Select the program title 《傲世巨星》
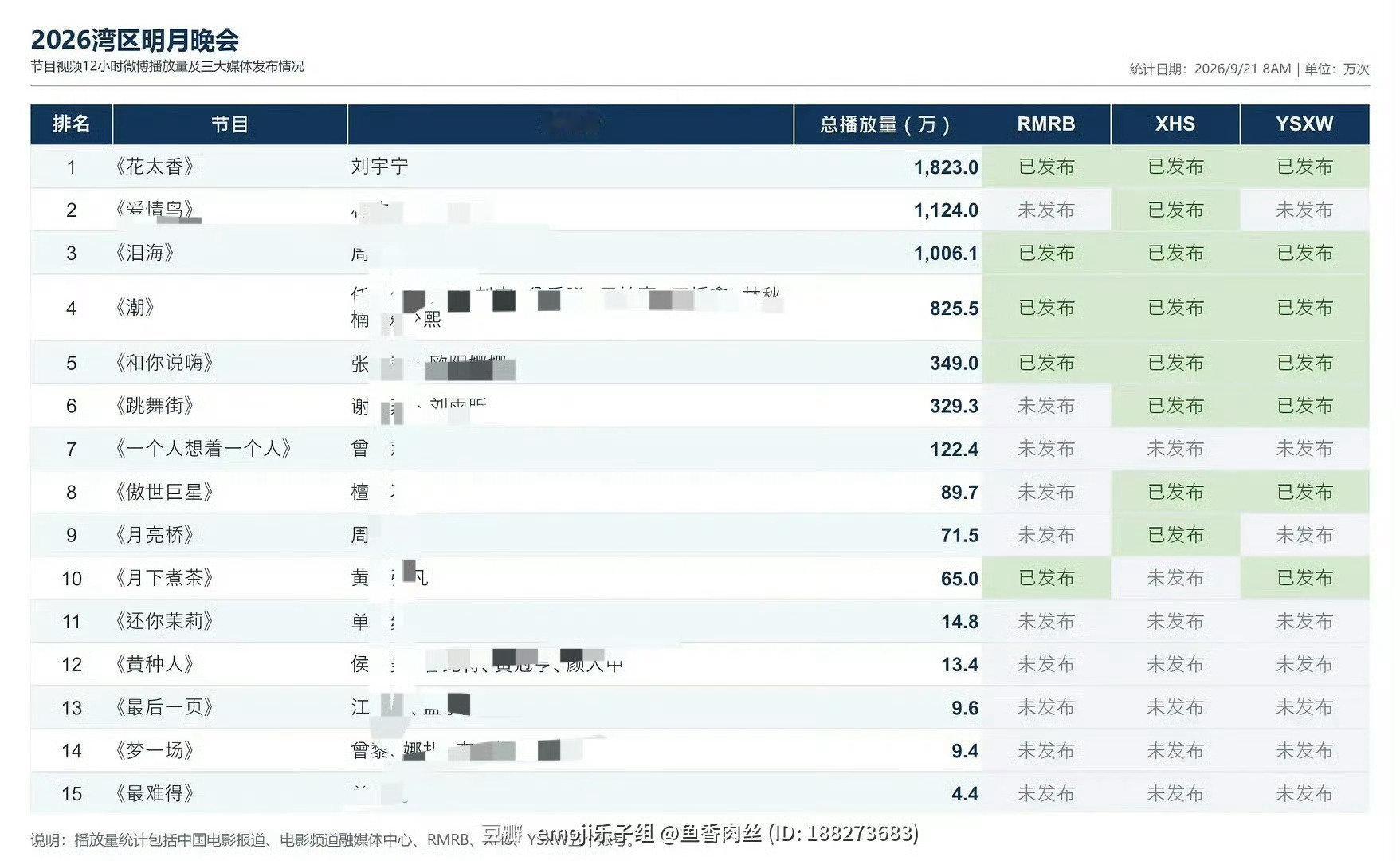This screenshot has height=861, width=1400. [x=164, y=492]
